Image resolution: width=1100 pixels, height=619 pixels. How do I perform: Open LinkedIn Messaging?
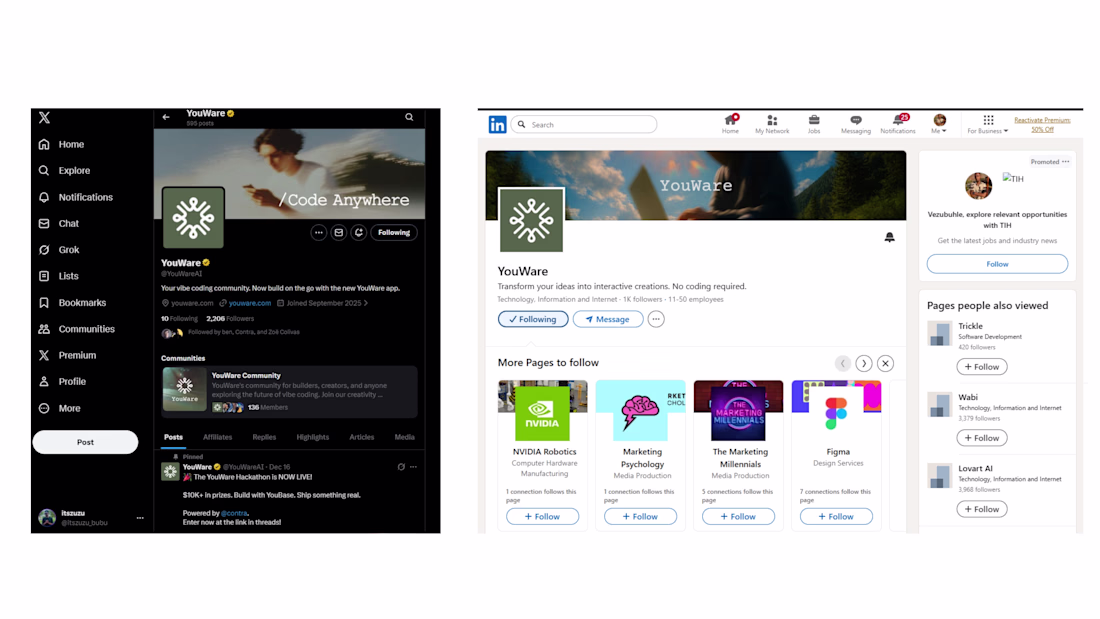(x=855, y=124)
